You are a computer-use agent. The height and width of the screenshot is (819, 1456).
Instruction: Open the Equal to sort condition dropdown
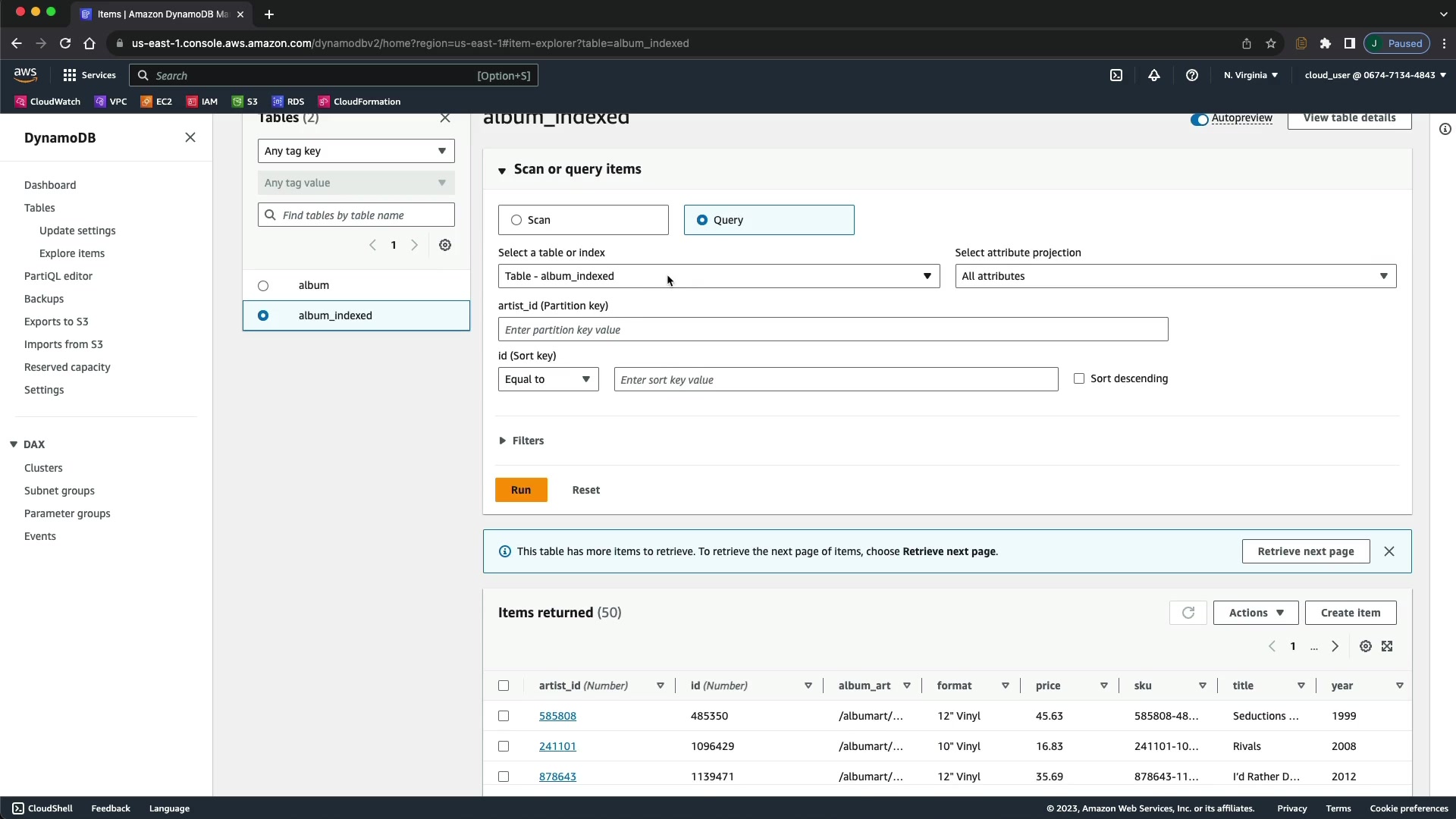click(548, 379)
